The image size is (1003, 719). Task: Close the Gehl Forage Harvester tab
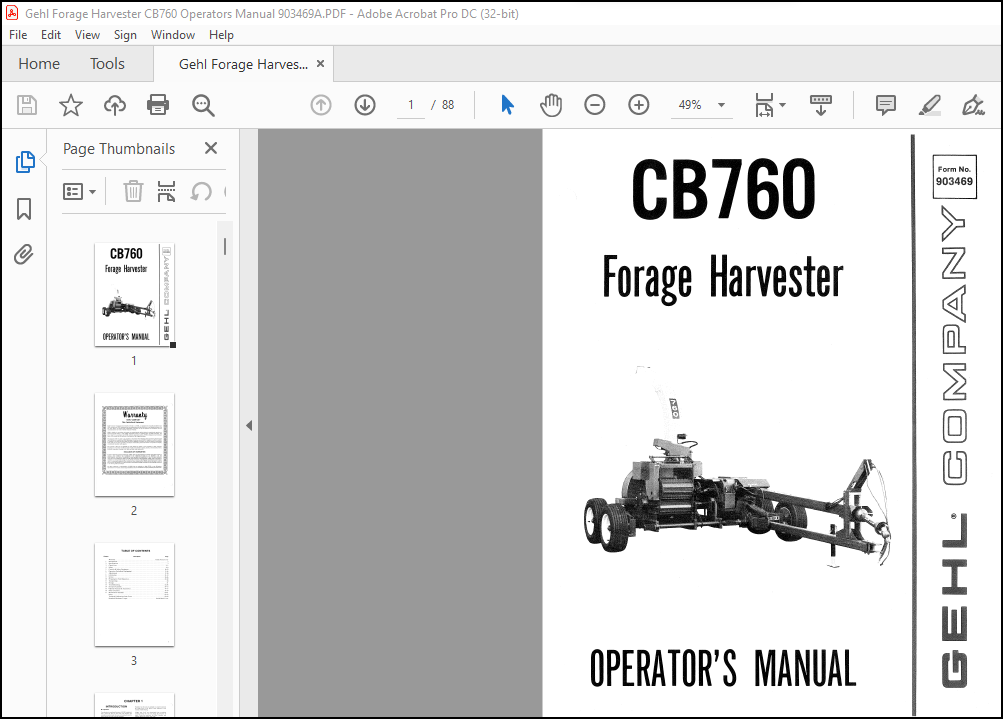pos(320,64)
